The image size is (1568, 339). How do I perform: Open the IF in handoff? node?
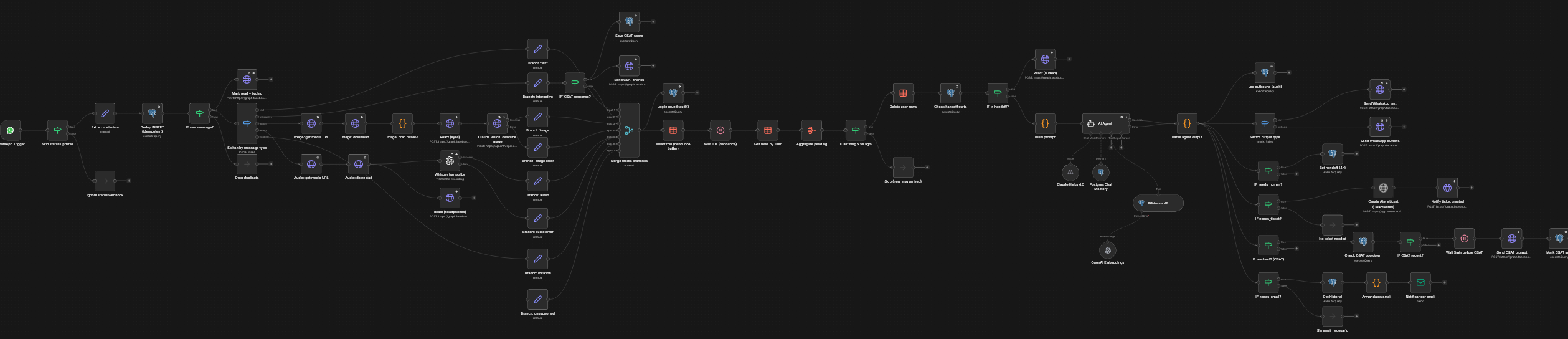(998, 93)
